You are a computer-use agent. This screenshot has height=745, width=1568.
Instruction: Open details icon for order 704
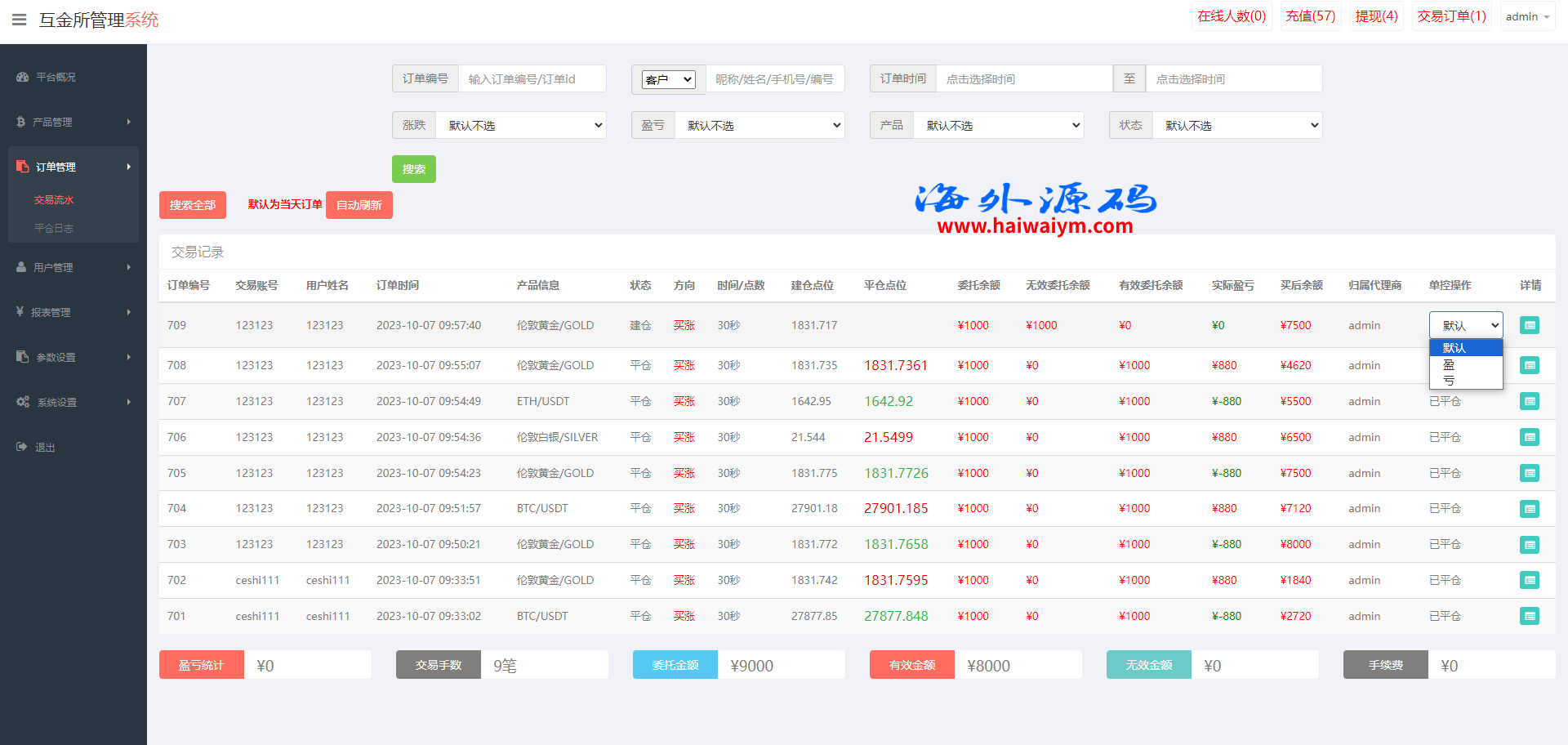tap(1529, 509)
